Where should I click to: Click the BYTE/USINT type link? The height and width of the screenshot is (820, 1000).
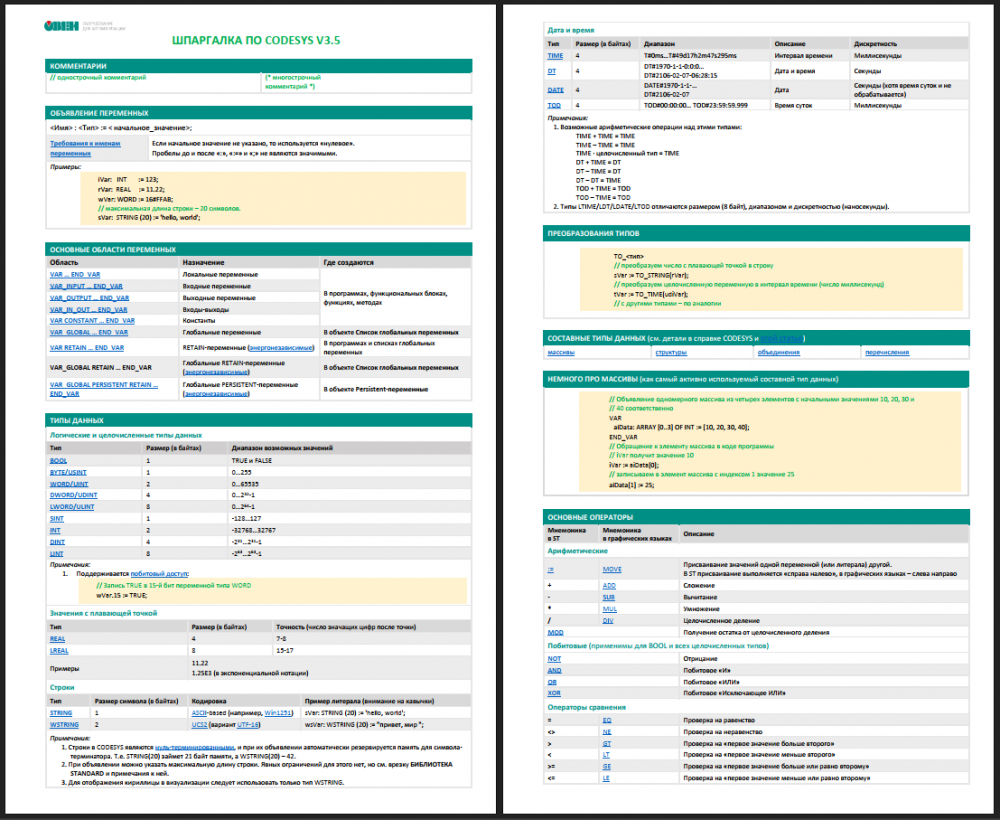point(68,472)
